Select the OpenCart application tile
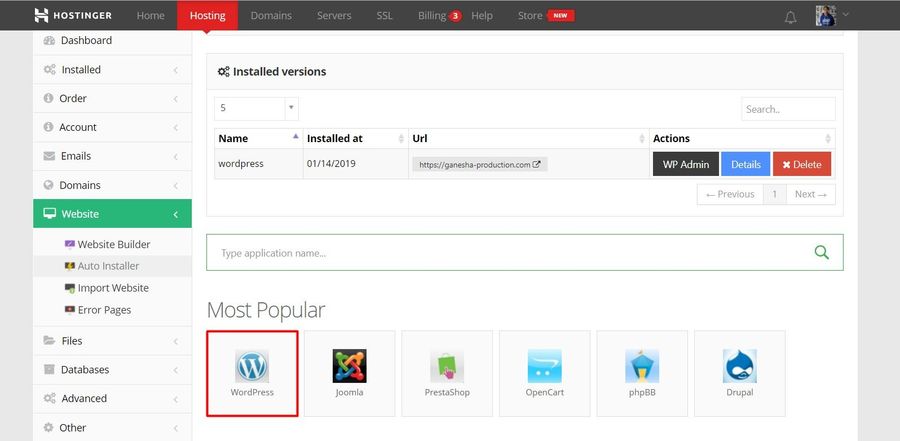Viewport: 900px width, 441px height. click(545, 373)
